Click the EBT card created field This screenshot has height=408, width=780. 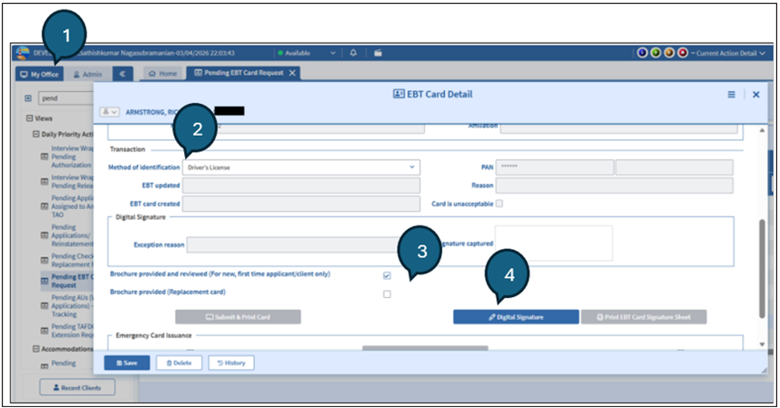pos(301,204)
